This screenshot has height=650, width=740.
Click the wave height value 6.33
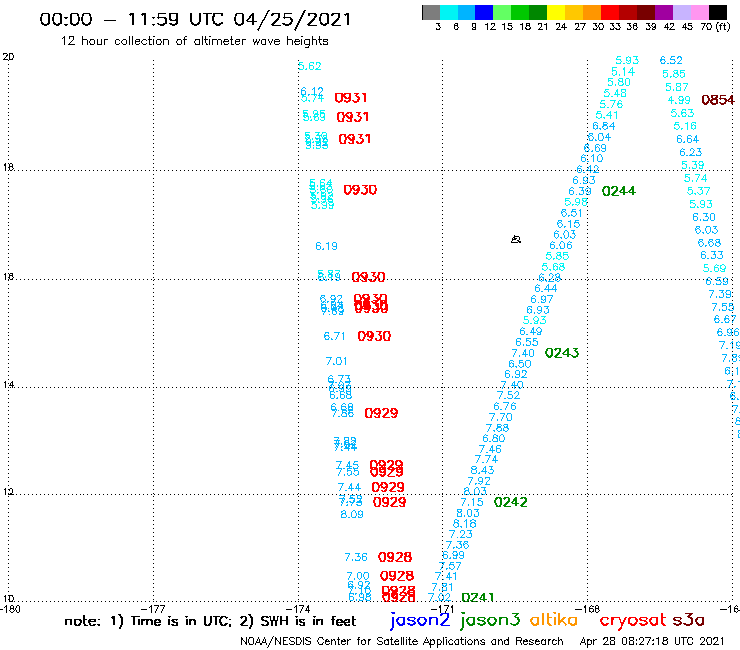pos(712,255)
